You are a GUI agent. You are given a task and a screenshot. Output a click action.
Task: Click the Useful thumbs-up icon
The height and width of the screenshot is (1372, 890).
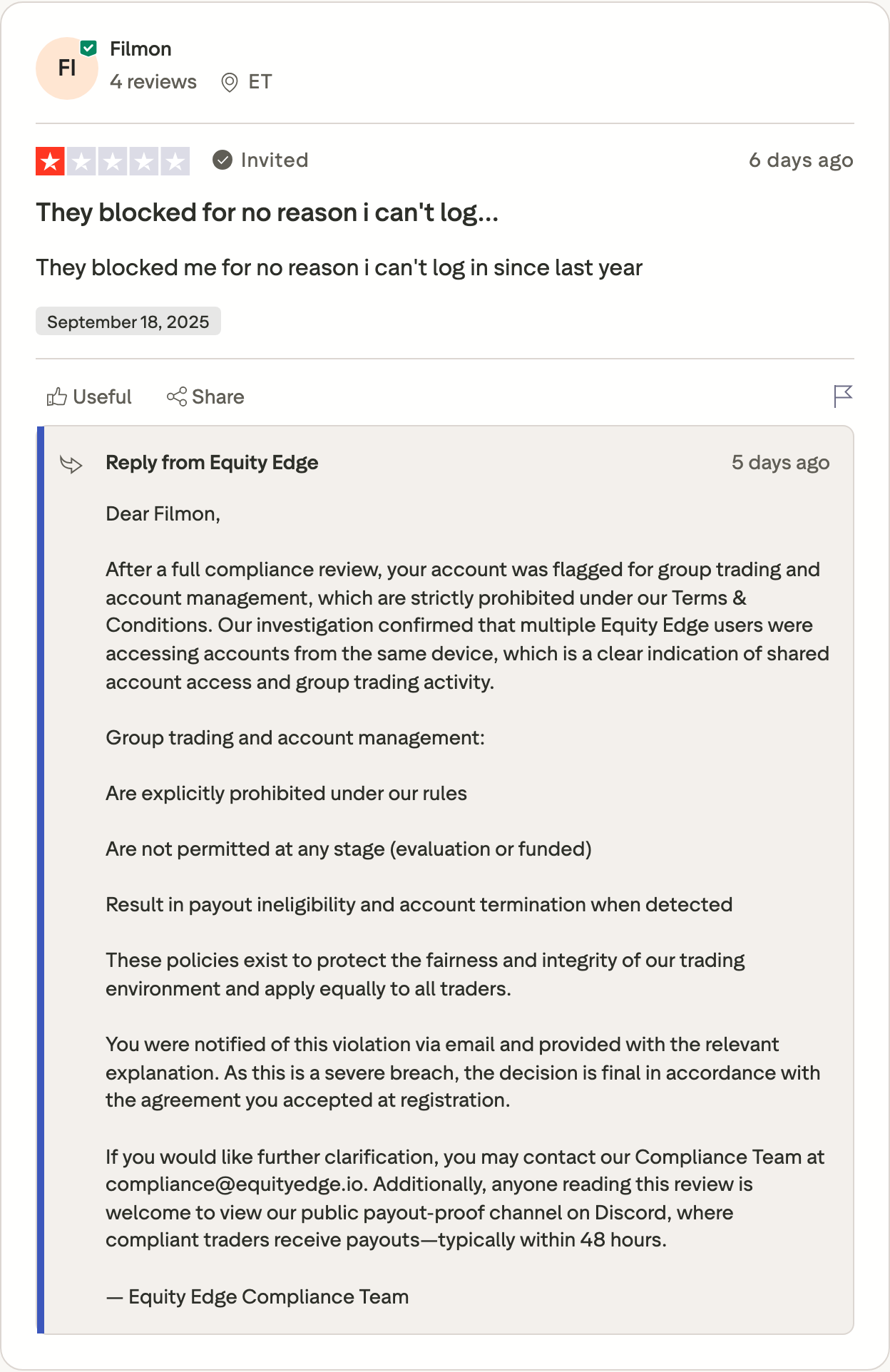pos(56,396)
